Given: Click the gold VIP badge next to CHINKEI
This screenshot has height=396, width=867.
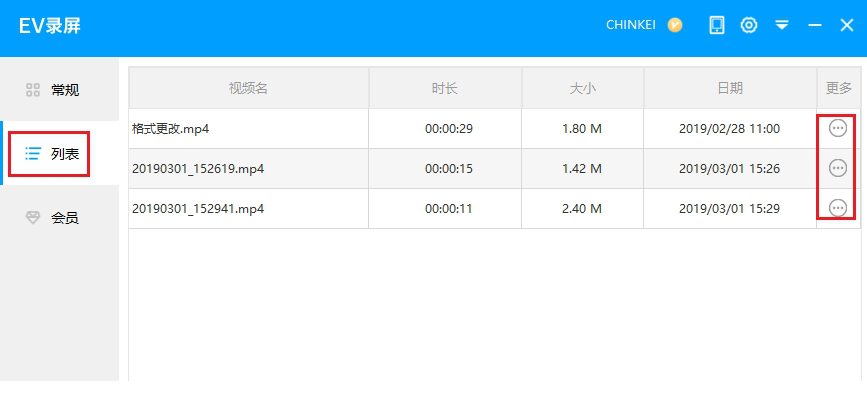Looking at the screenshot, I should 675,25.
